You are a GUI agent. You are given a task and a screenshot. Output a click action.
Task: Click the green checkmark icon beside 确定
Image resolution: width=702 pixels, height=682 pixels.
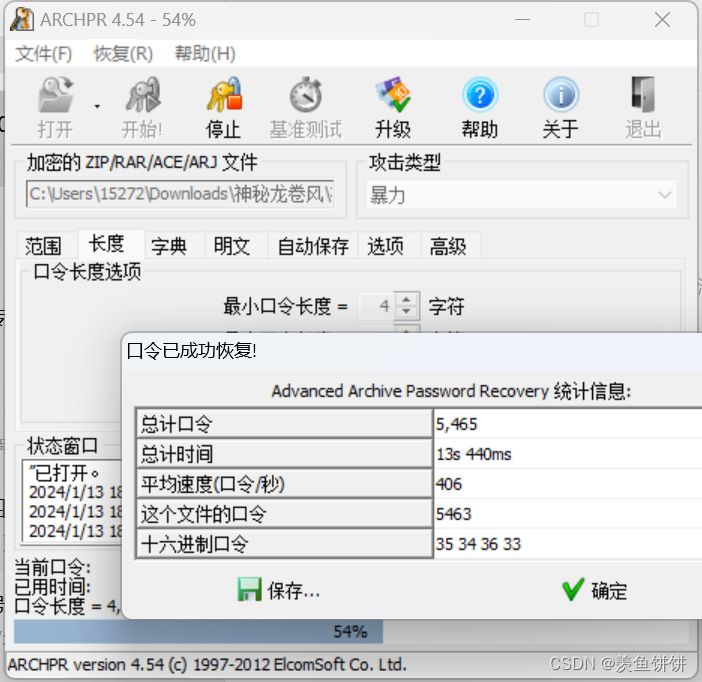coord(573,589)
